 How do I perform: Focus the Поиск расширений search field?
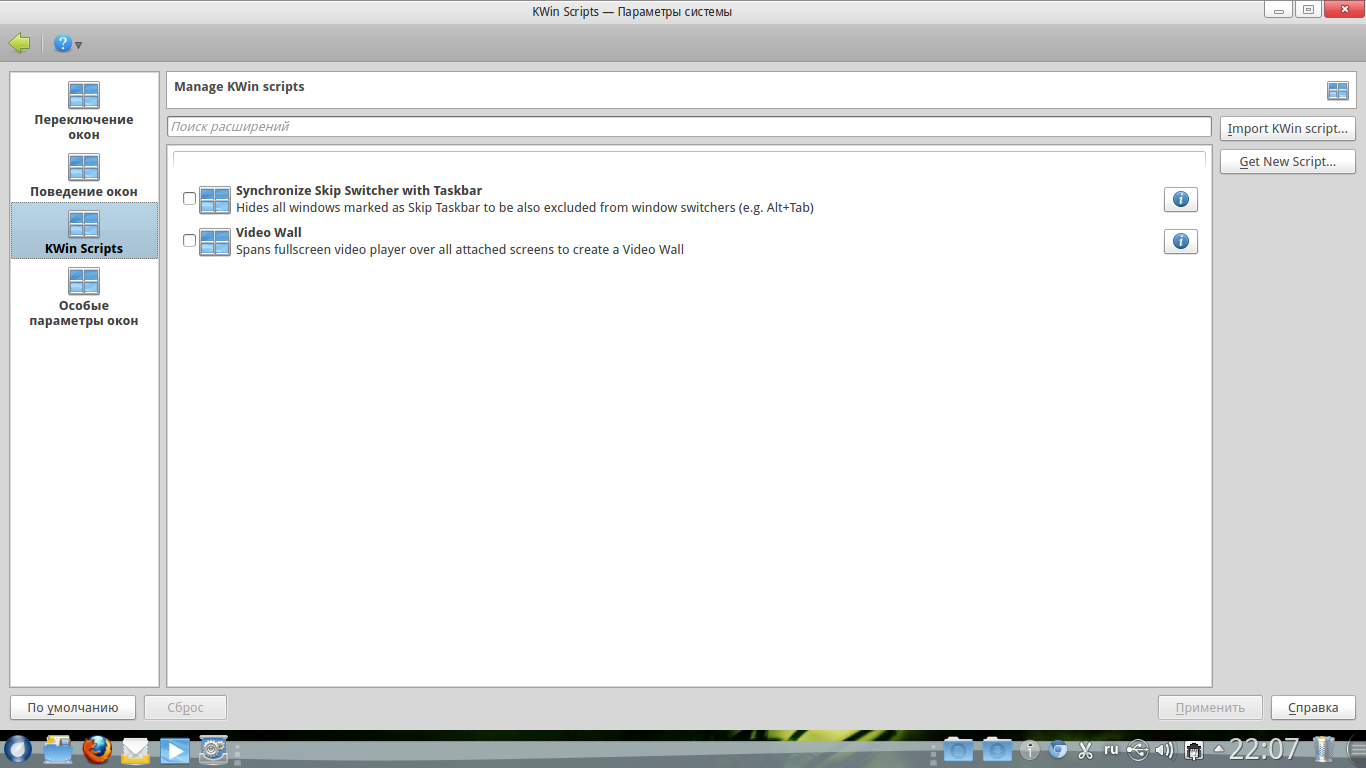pyautogui.click(x=689, y=127)
